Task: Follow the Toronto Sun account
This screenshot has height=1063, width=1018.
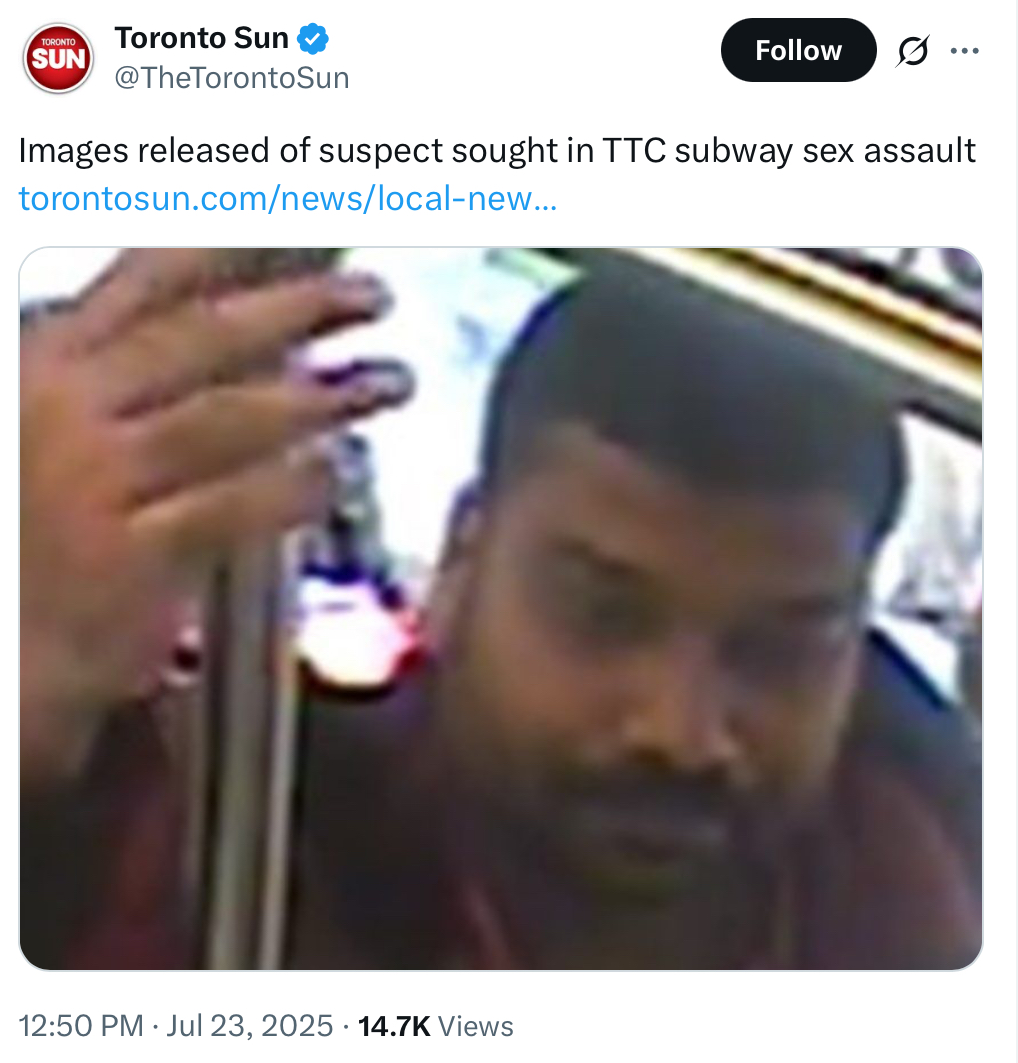Action: [798, 50]
